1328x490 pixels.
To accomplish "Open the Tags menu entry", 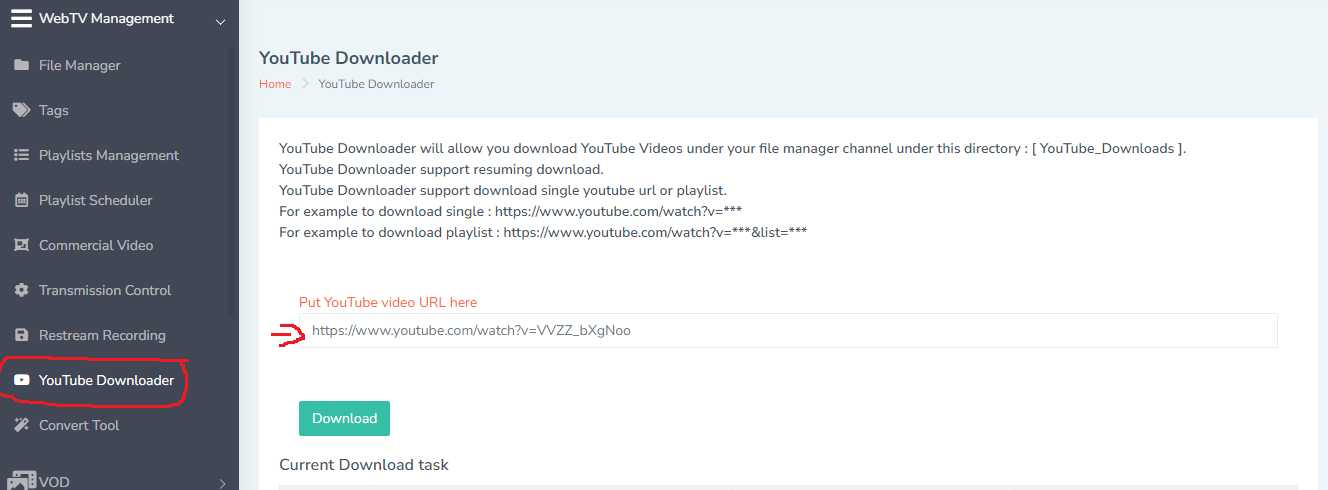I will click(54, 110).
